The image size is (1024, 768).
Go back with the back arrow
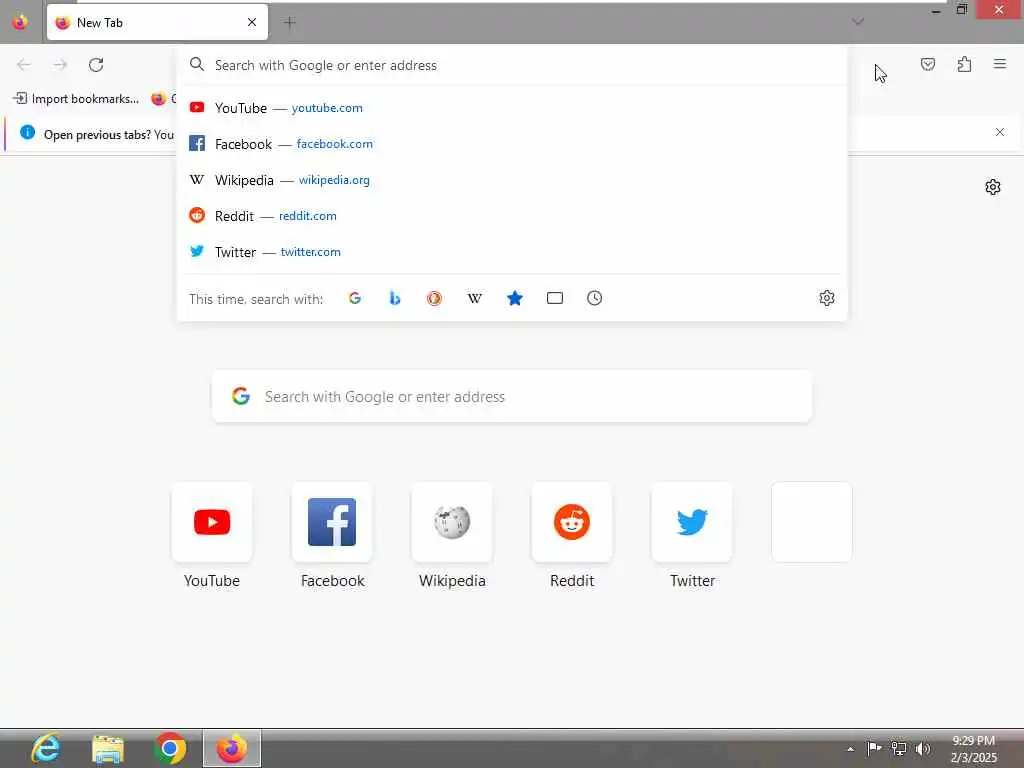pyautogui.click(x=24, y=65)
